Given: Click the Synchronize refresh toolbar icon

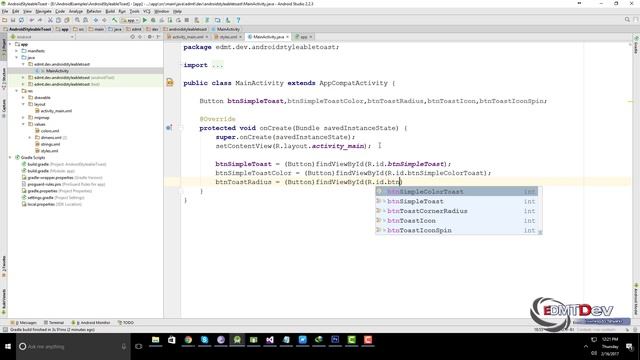Looking at the screenshot, I should 21,20.
